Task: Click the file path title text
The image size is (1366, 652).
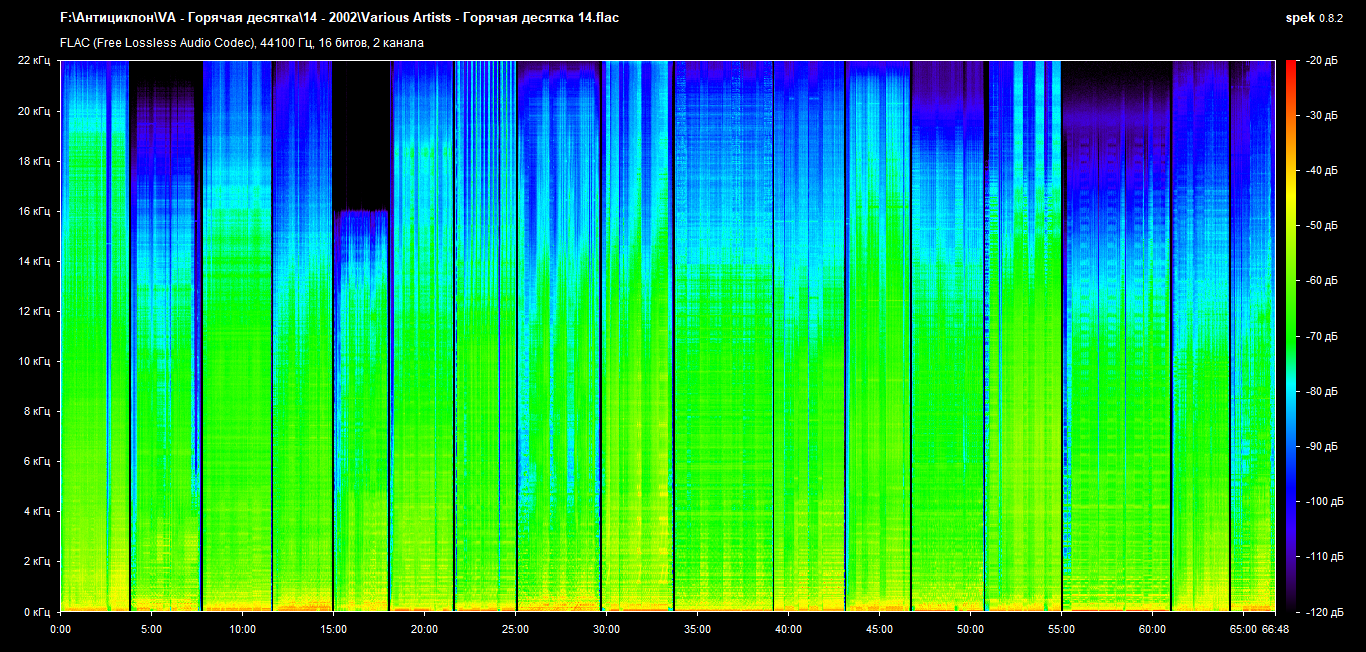Action: pos(339,18)
